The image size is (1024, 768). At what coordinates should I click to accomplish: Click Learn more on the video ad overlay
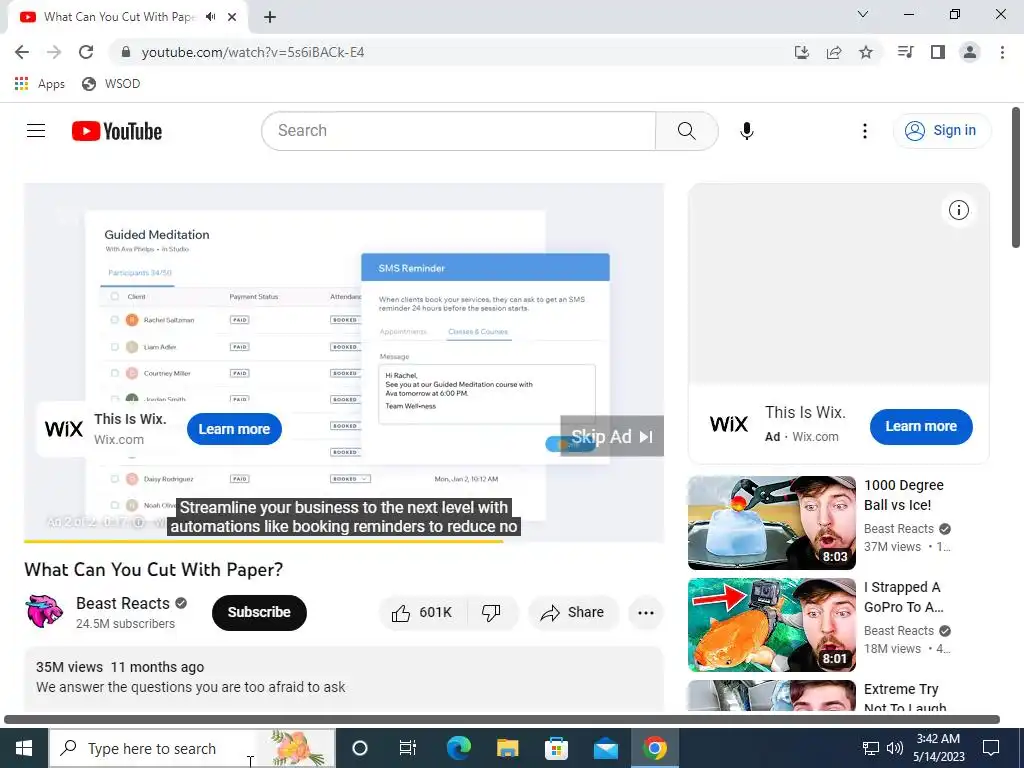[234, 429]
